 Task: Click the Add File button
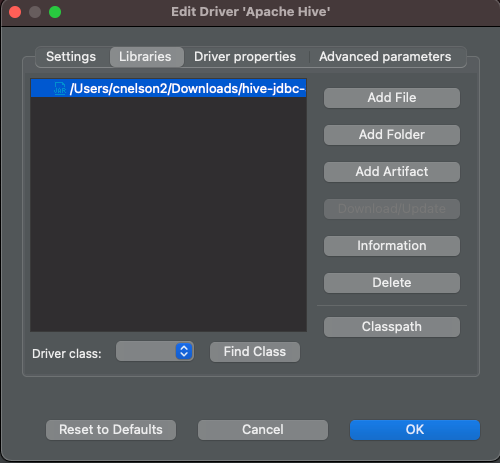tap(392, 98)
